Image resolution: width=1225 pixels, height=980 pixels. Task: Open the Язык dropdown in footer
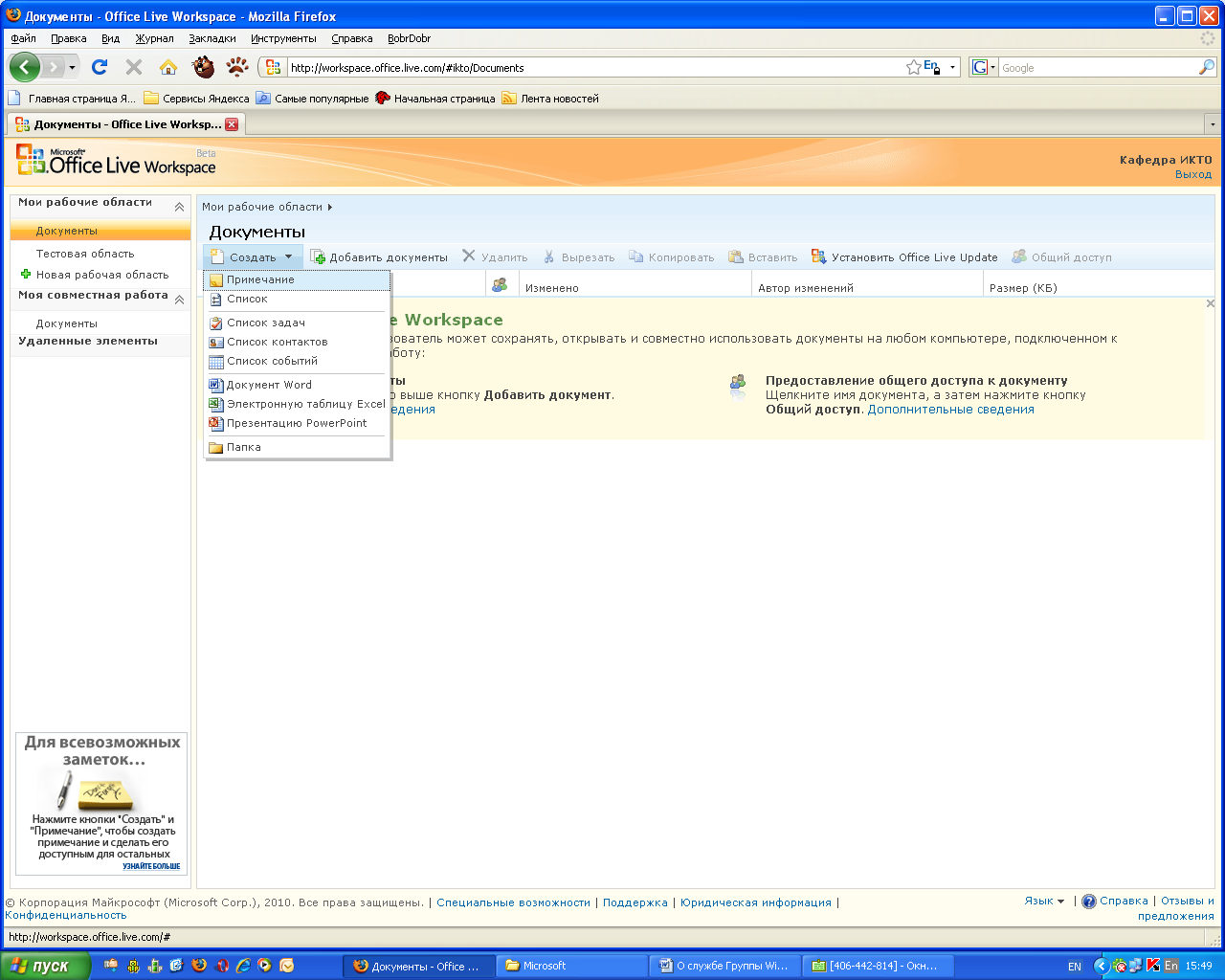tap(1044, 901)
